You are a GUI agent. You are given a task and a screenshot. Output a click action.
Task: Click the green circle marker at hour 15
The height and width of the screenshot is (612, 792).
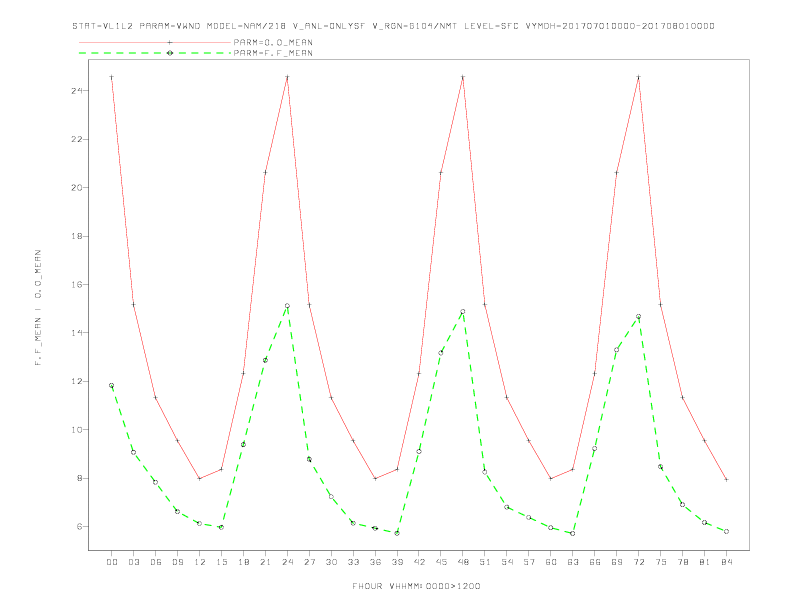(x=221, y=527)
